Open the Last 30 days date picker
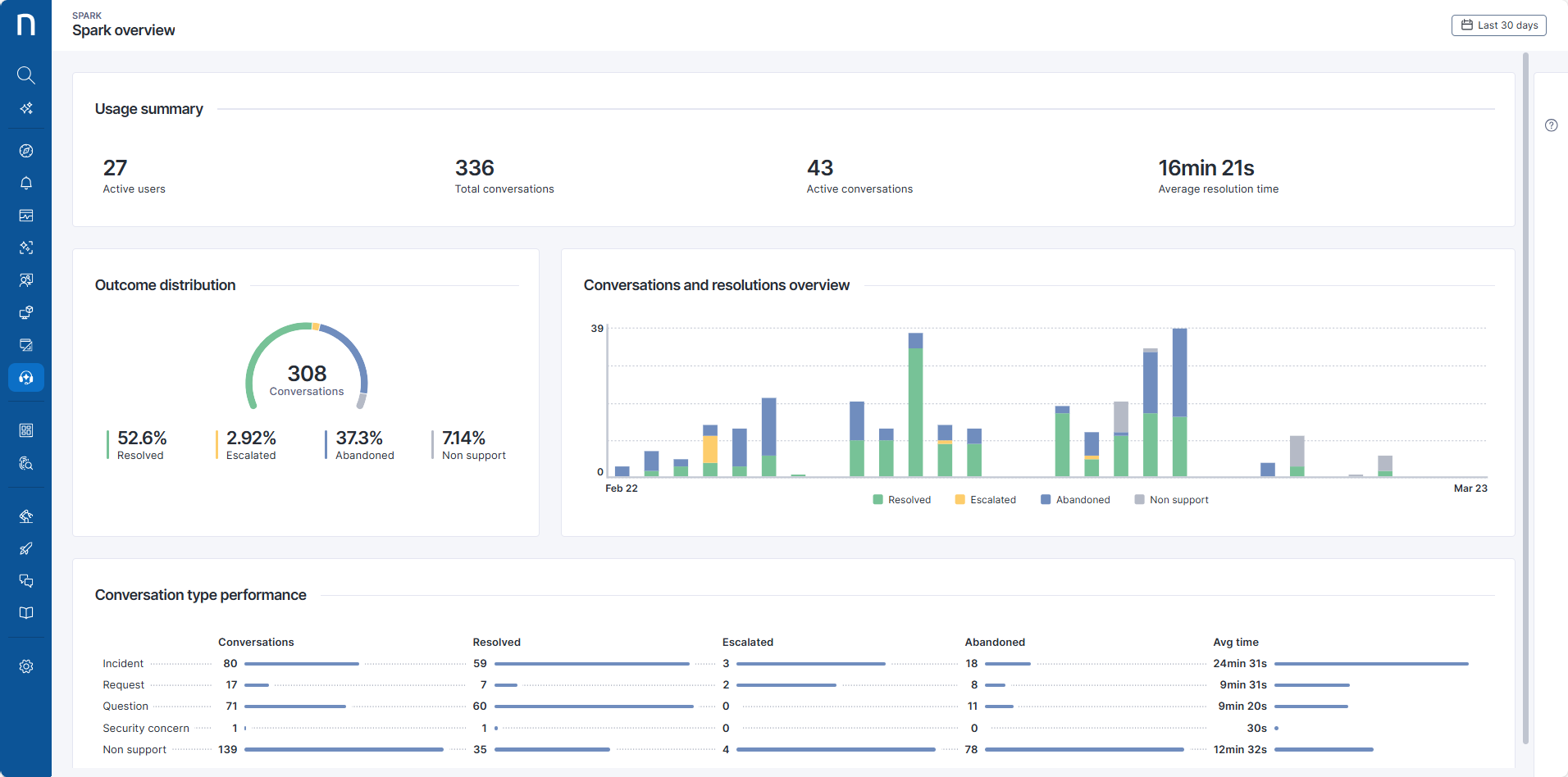Viewport: 1568px width, 777px height. pos(1498,25)
